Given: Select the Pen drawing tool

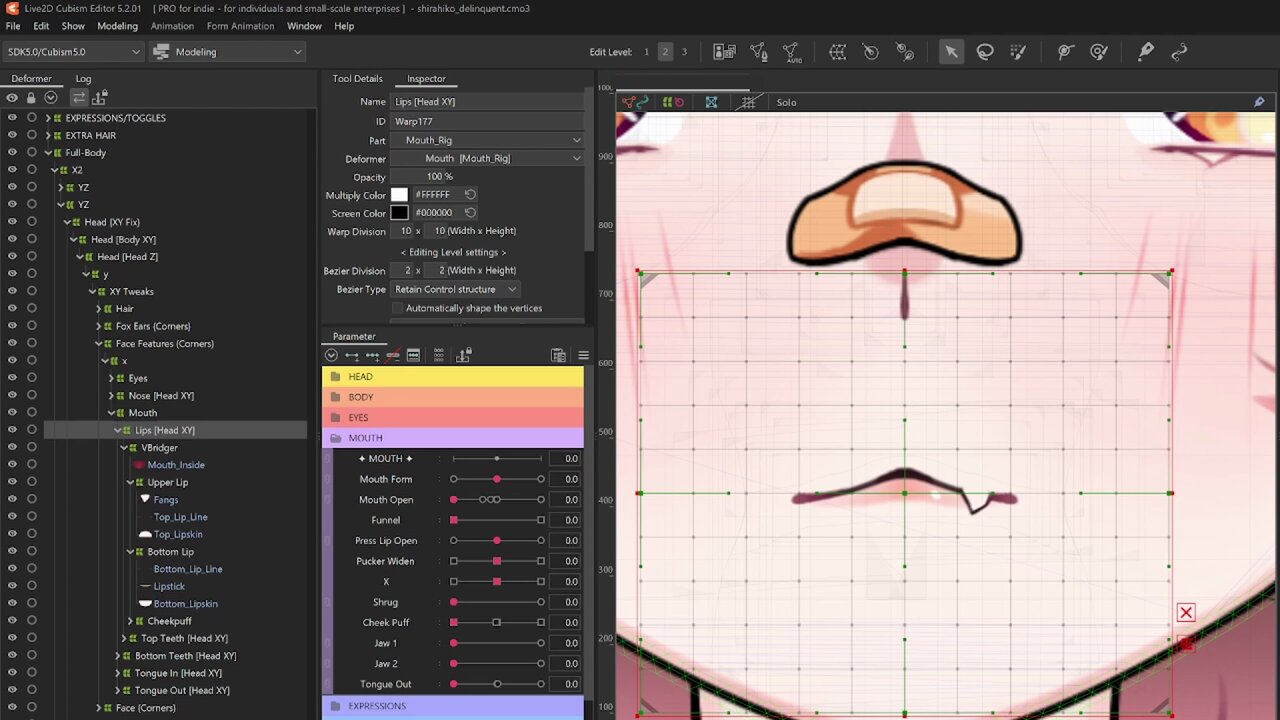Looking at the screenshot, I should pyautogui.click(x=1146, y=52).
